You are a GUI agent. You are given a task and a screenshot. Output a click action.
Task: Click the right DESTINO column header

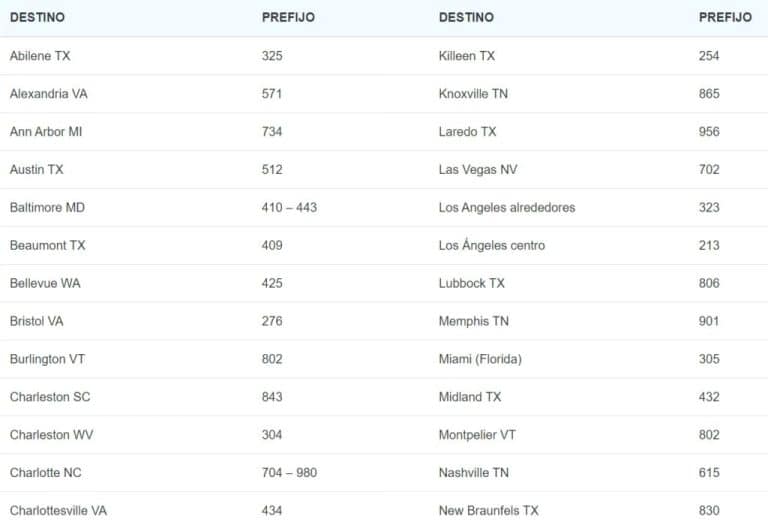point(466,18)
